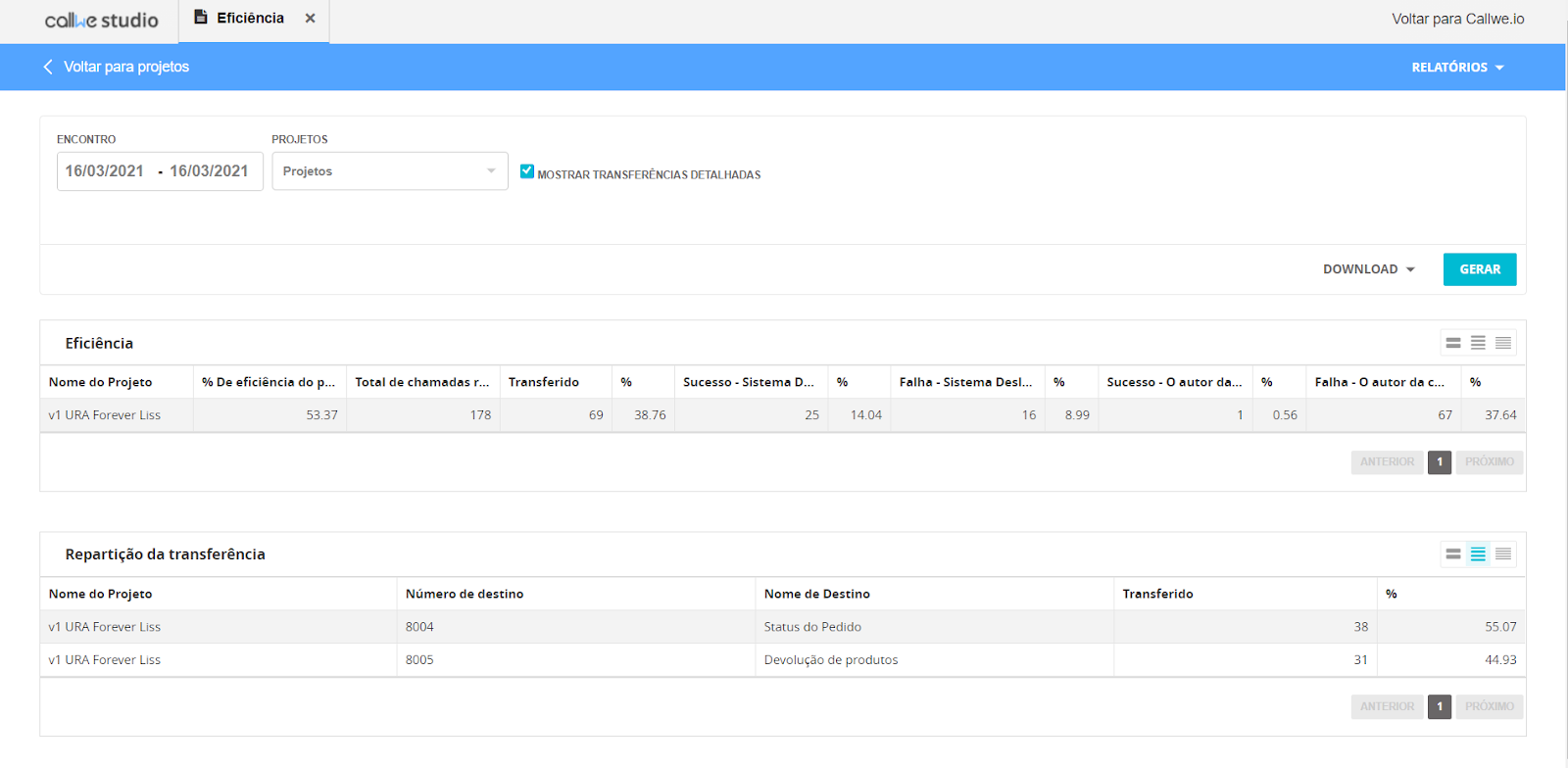Click the Callwe studio logo
The height and width of the screenshot is (768, 1568).
point(101,20)
